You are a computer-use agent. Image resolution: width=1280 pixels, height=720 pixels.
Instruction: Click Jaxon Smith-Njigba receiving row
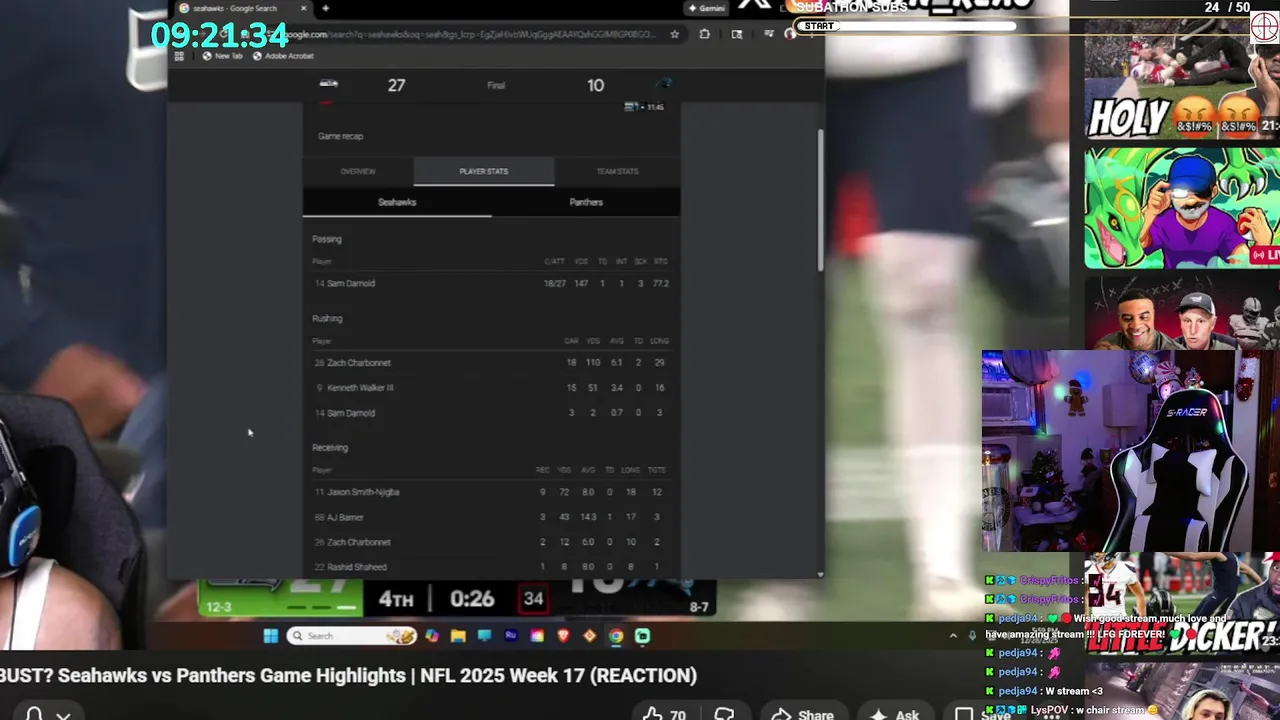coord(491,492)
